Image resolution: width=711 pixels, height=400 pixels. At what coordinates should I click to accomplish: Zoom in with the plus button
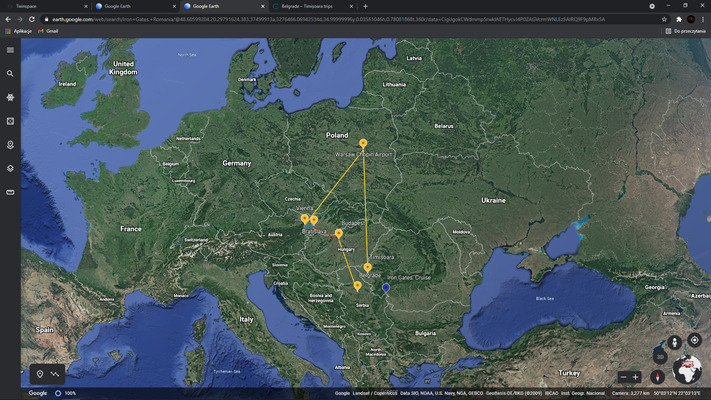click(x=636, y=377)
